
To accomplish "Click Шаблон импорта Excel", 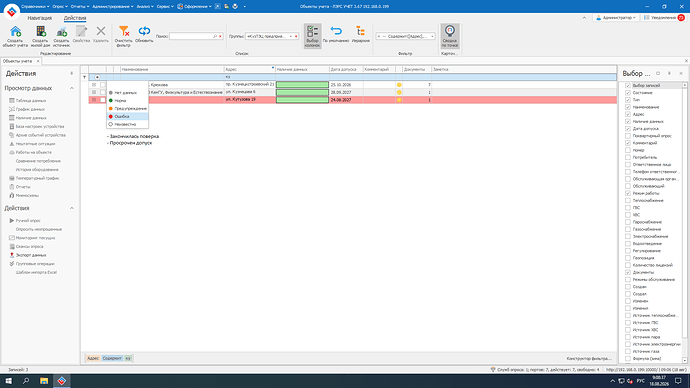I will click(36, 272).
